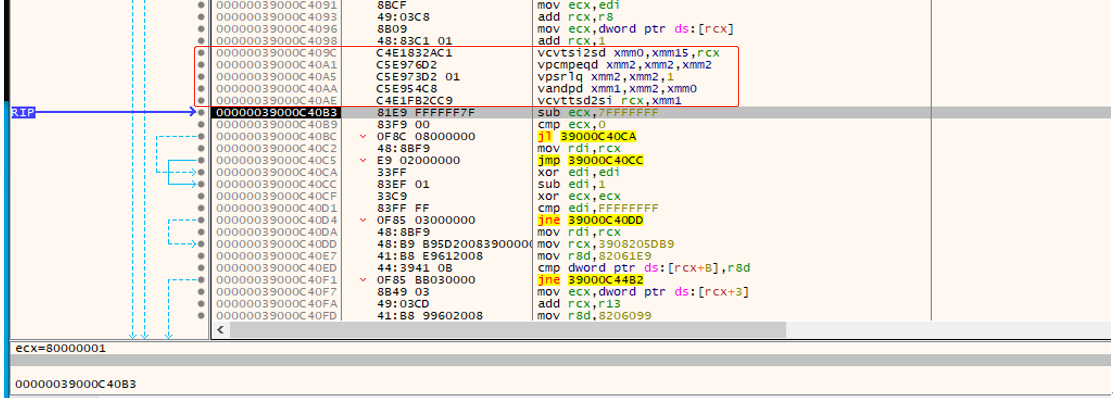
Task: Select address 00000039000C4098
Action: coord(277,40)
